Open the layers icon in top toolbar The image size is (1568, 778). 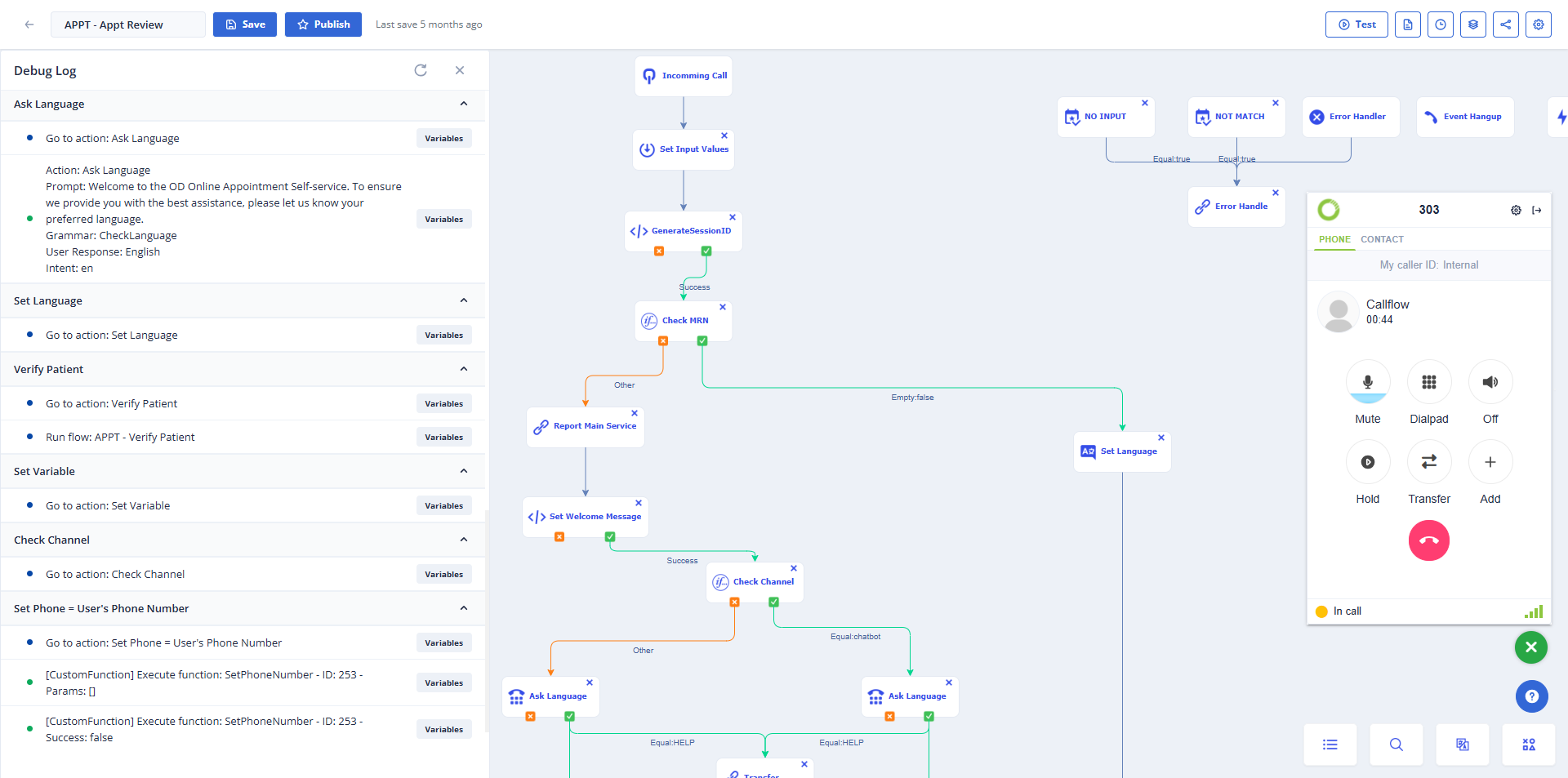[1472, 24]
